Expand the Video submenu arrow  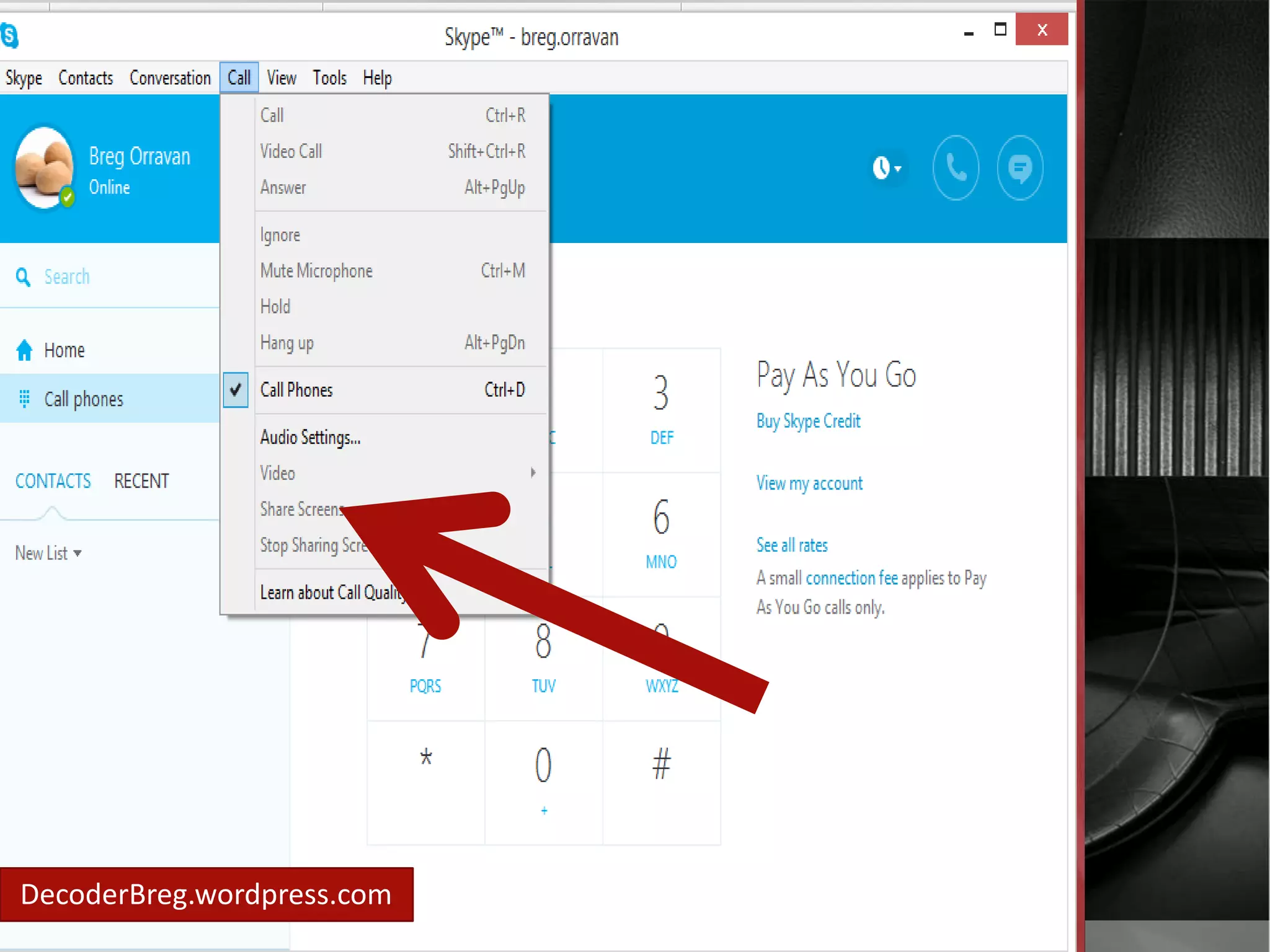coord(533,473)
